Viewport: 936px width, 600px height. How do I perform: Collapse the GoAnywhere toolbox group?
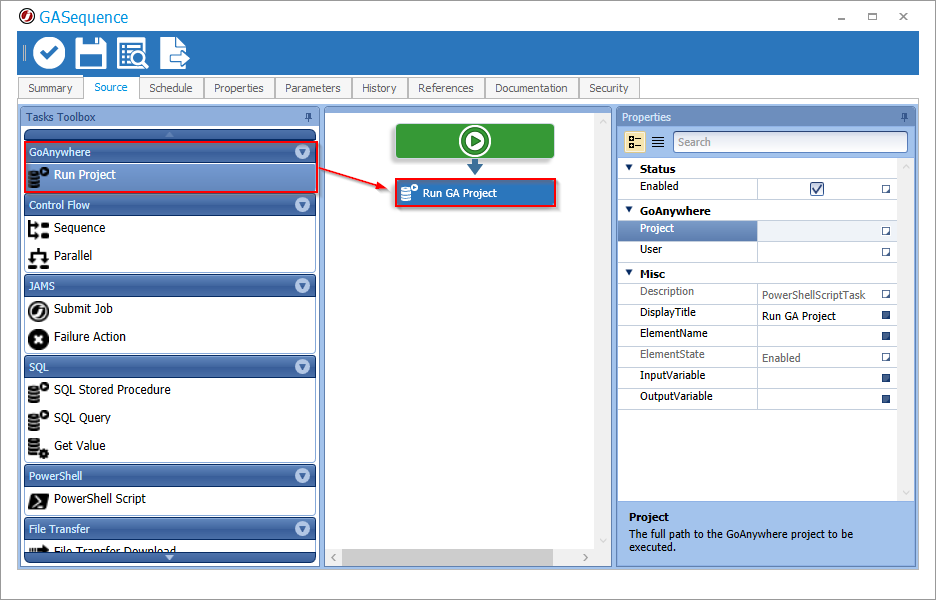tap(303, 152)
